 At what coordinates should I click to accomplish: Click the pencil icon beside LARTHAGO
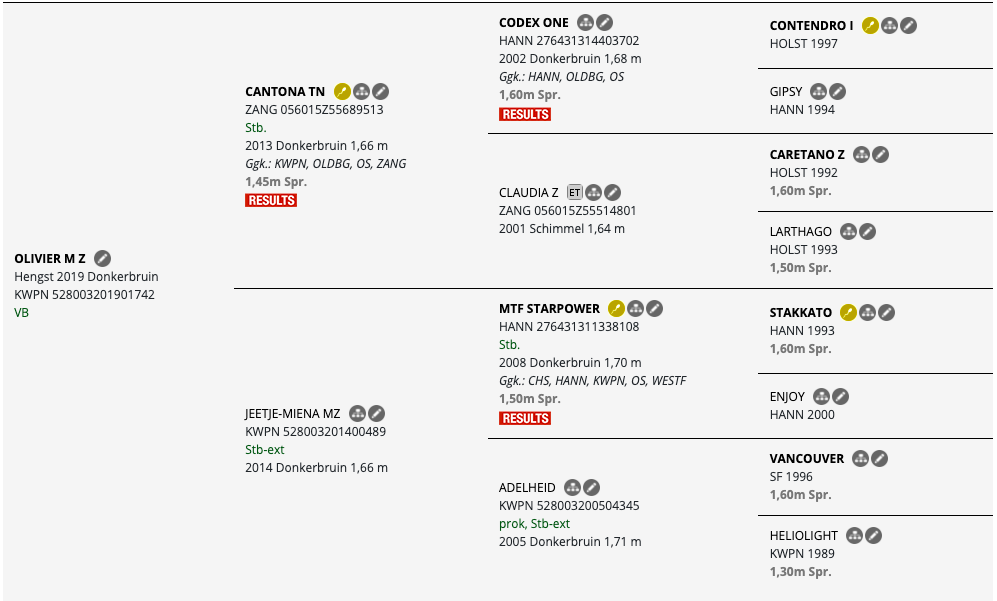coord(867,231)
